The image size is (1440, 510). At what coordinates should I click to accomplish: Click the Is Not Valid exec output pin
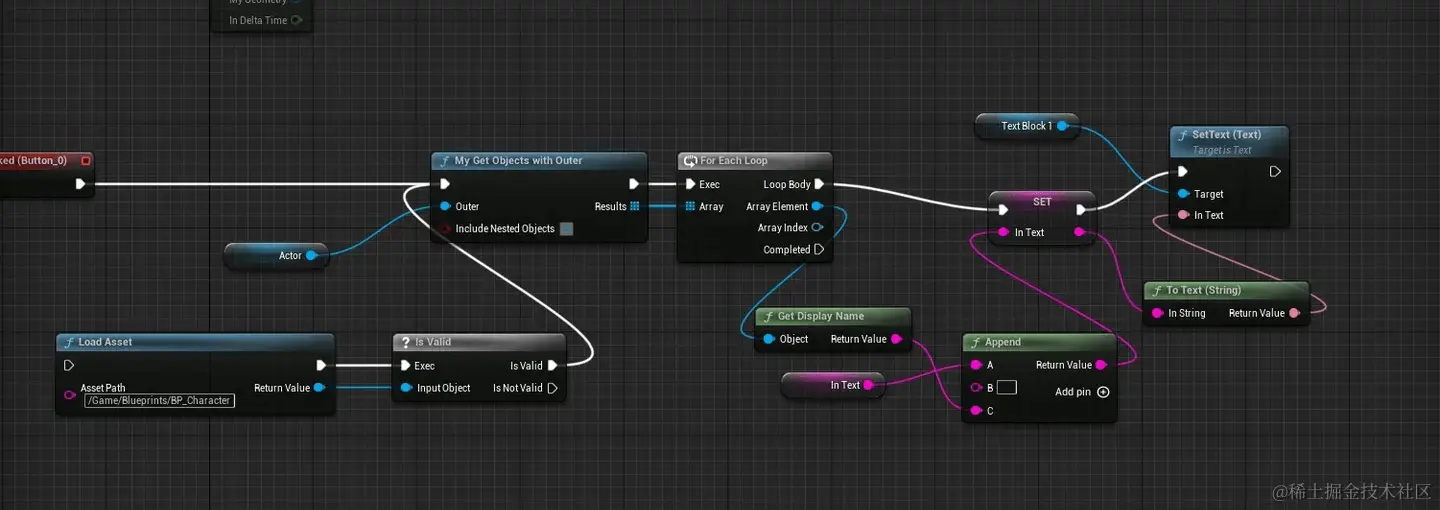coord(552,388)
